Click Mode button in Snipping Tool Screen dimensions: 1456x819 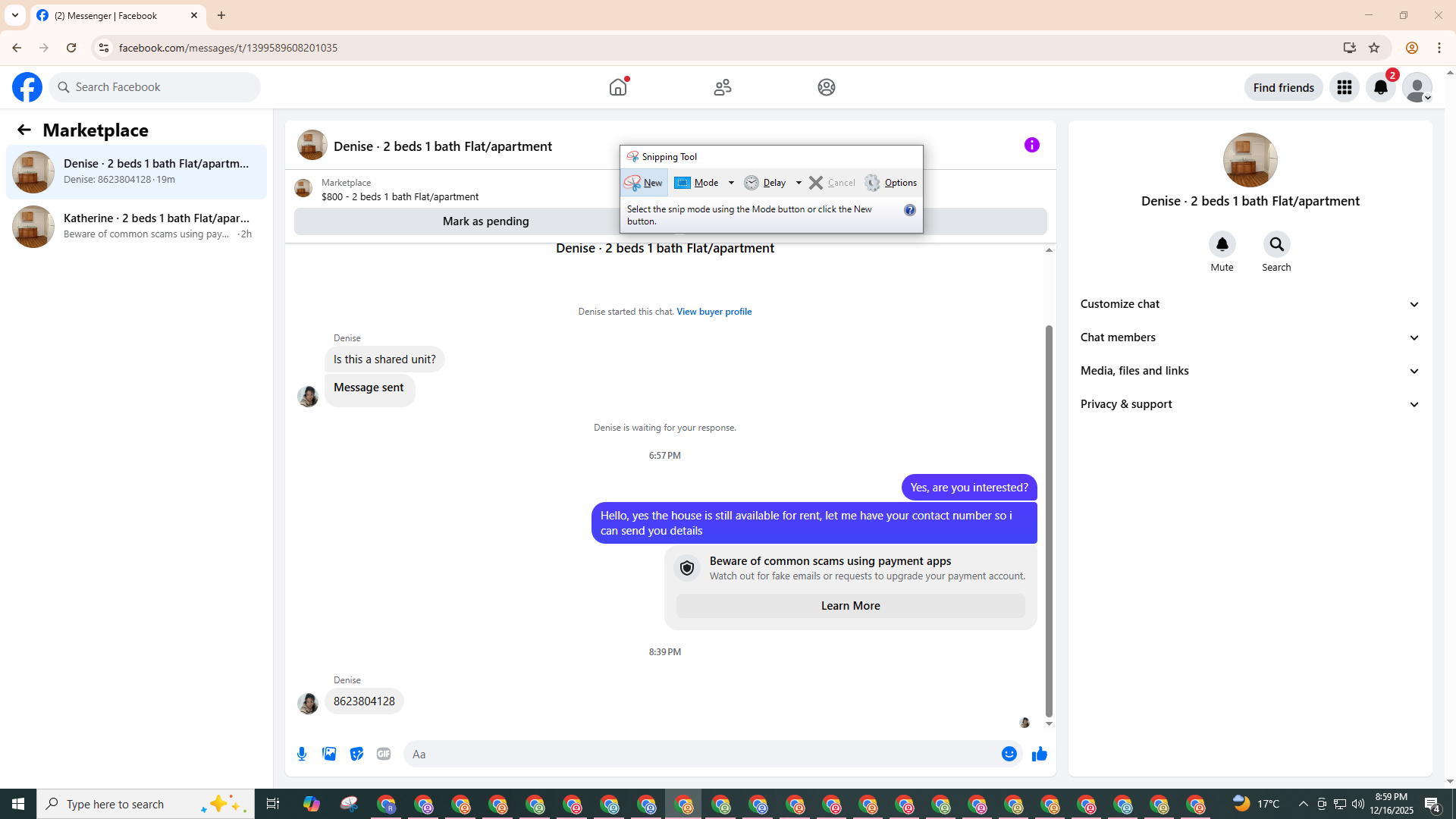(x=698, y=183)
